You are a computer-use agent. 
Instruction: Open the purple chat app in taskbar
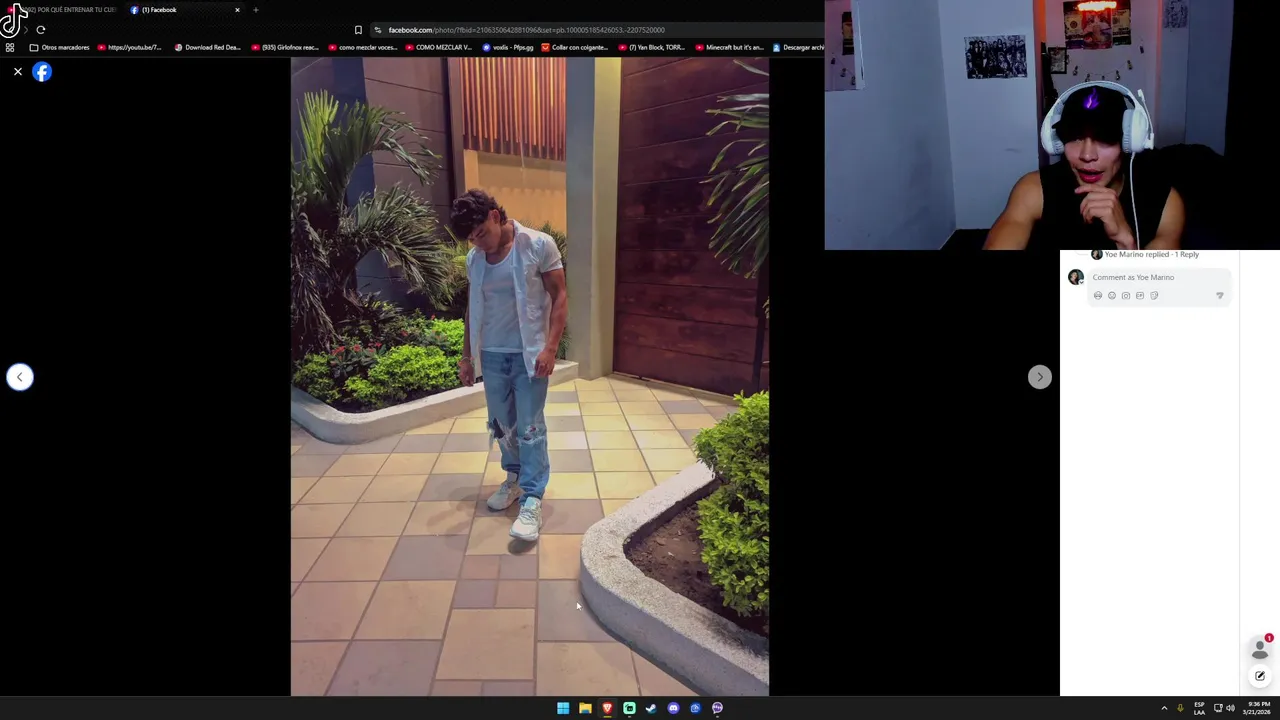[x=717, y=708]
